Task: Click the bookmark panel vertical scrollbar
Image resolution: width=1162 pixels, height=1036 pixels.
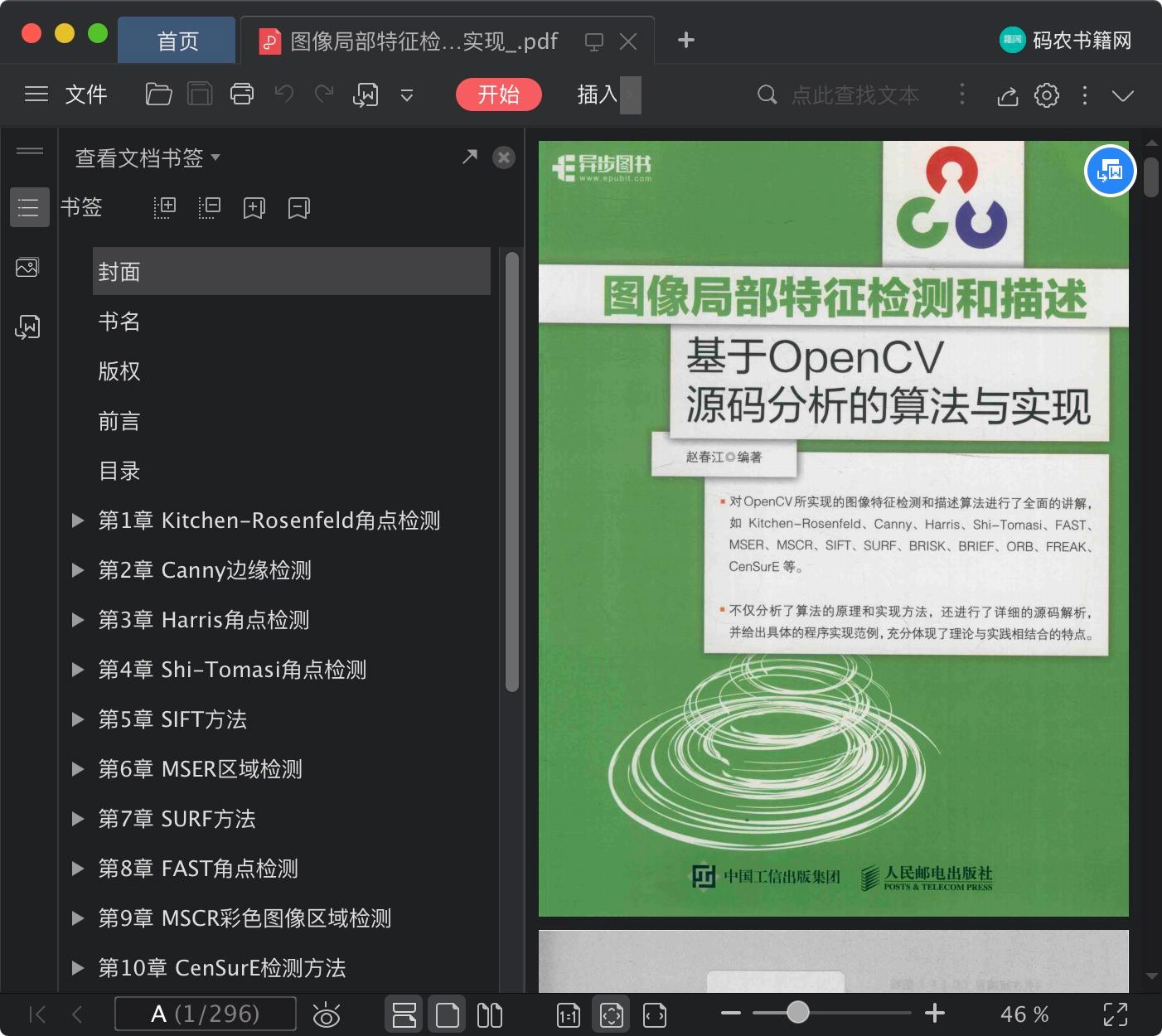Action: point(512,471)
